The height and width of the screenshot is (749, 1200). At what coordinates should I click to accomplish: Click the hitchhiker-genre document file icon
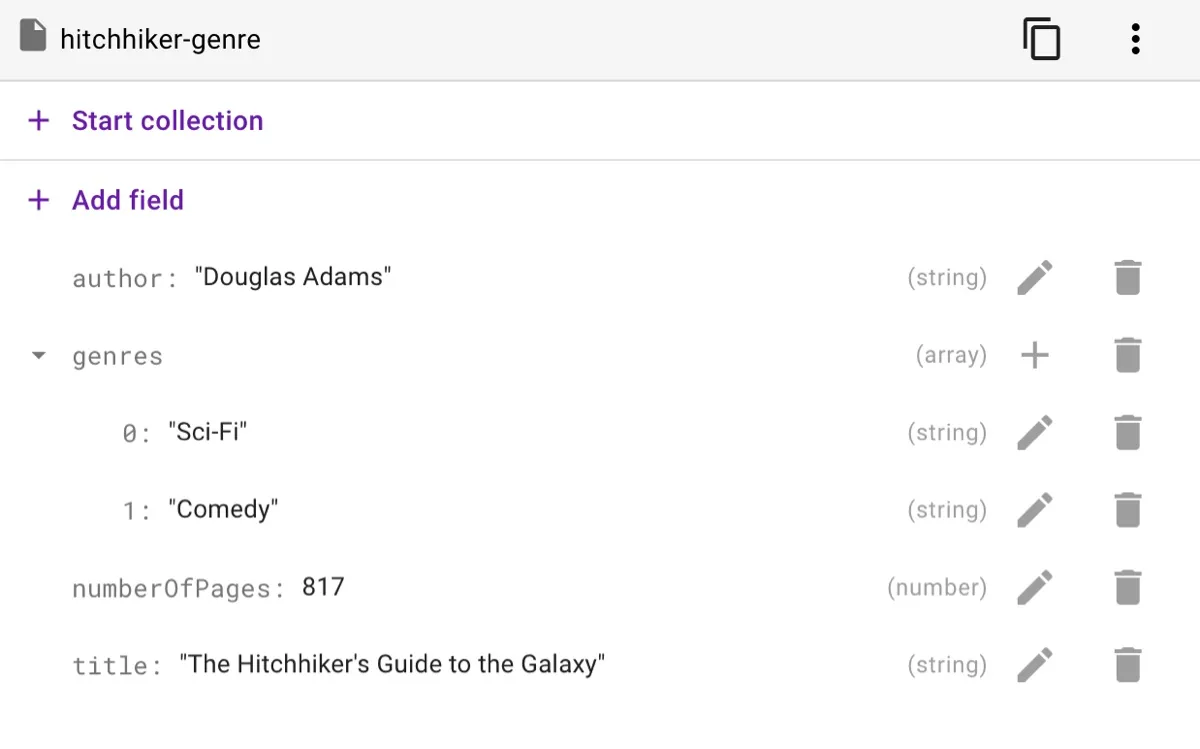click(x=33, y=38)
